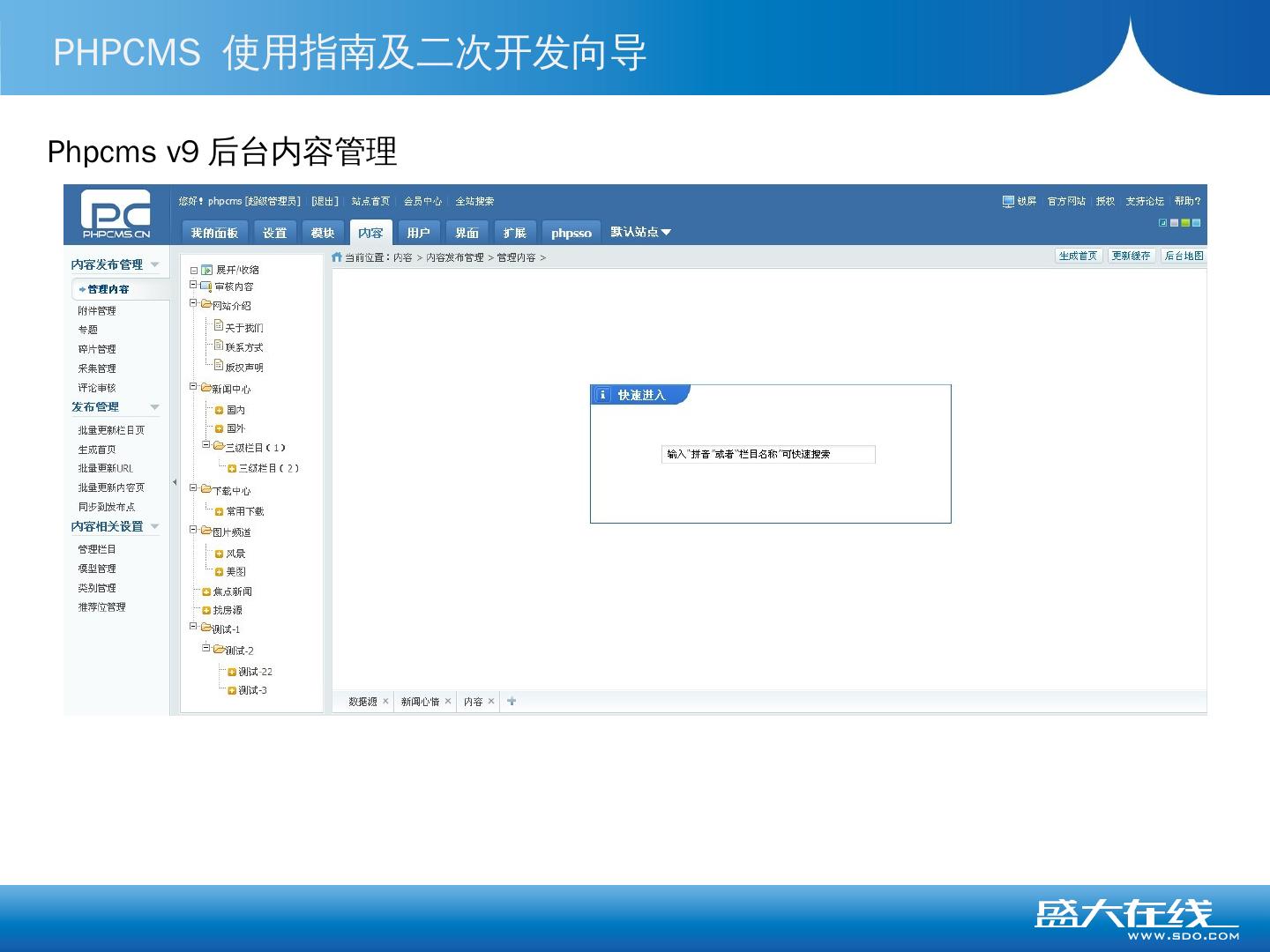1270x952 pixels.
Task: Switch to the phpsso top tab
Action: click(x=571, y=233)
